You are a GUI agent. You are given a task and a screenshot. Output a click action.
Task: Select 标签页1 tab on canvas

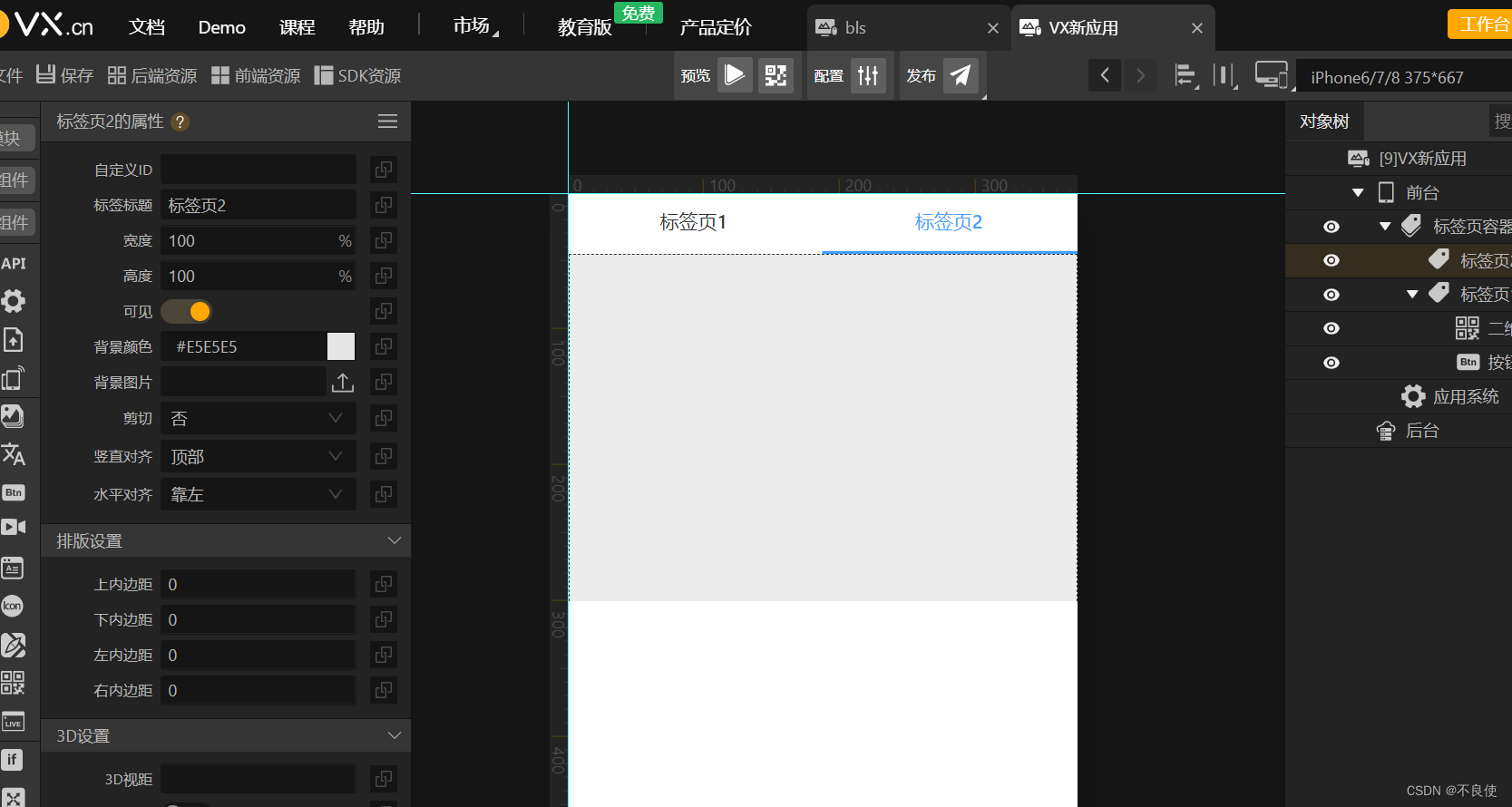(693, 222)
